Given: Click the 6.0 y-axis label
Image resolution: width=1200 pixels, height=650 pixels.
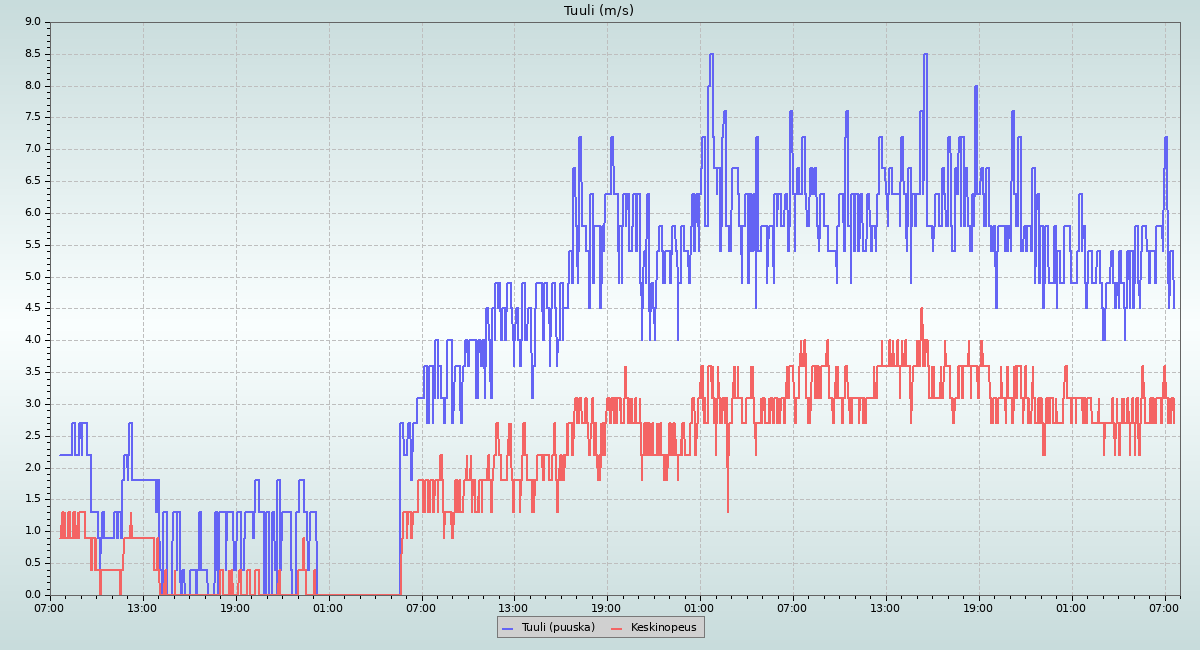Looking at the screenshot, I should [32, 213].
